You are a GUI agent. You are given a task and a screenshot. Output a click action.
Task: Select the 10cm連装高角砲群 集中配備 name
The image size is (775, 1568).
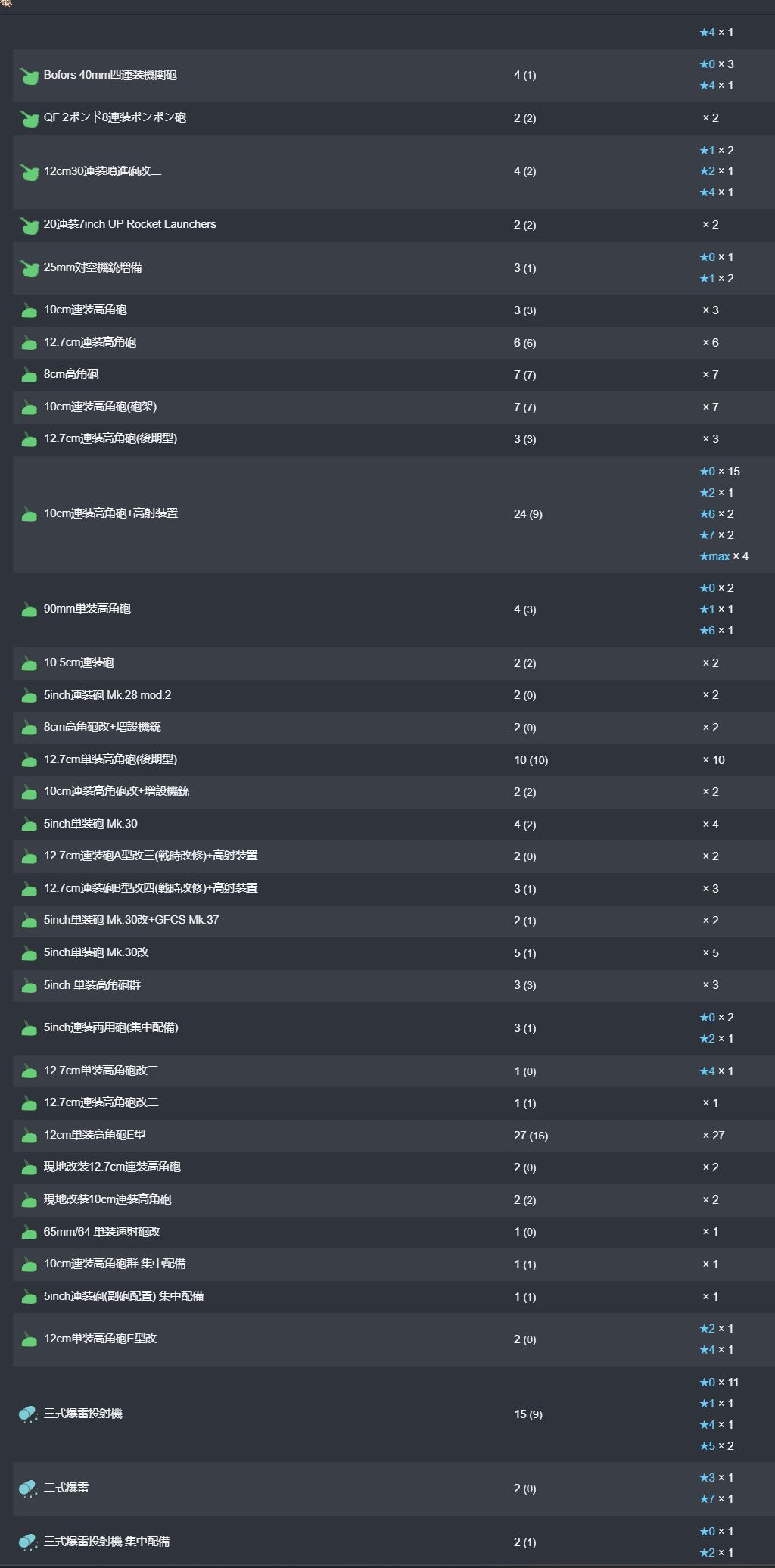point(115,1264)
